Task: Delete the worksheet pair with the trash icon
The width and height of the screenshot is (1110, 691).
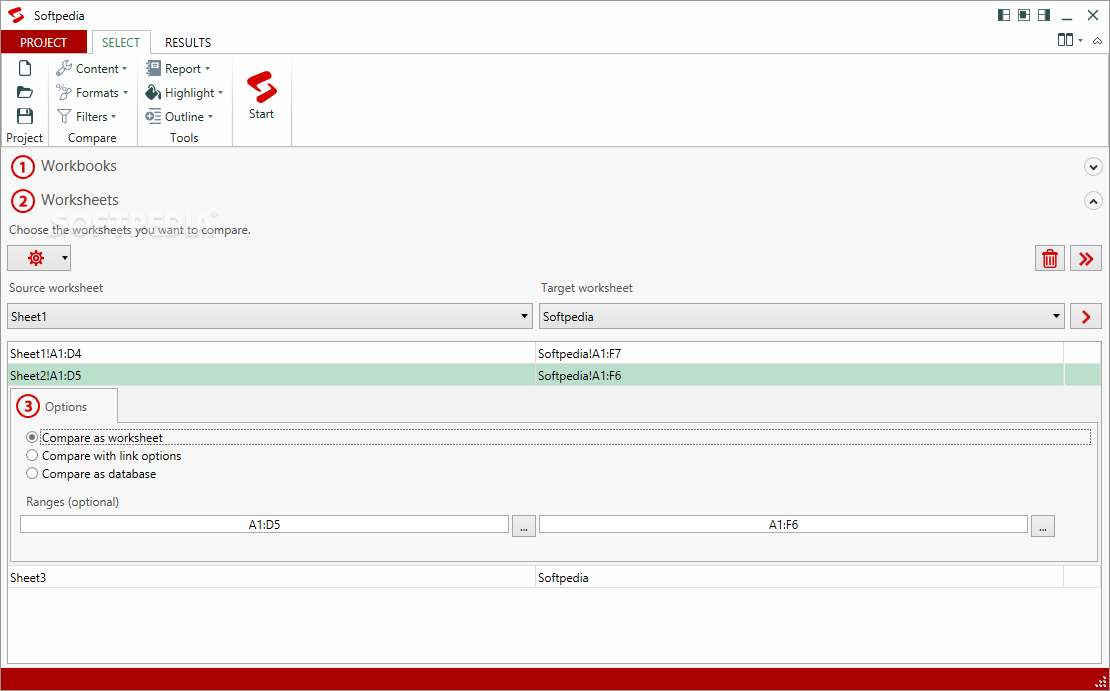Action: [x=1050, y=258]
